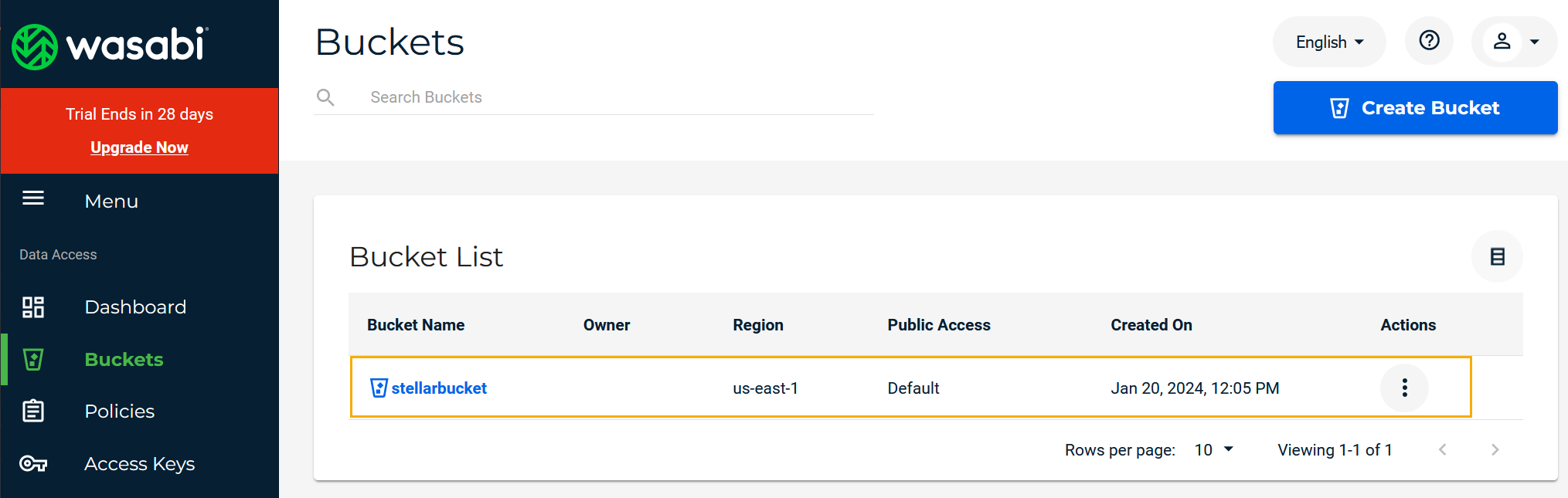Click the Wasabi logo

pyautogui.click(x=110, y=46)
